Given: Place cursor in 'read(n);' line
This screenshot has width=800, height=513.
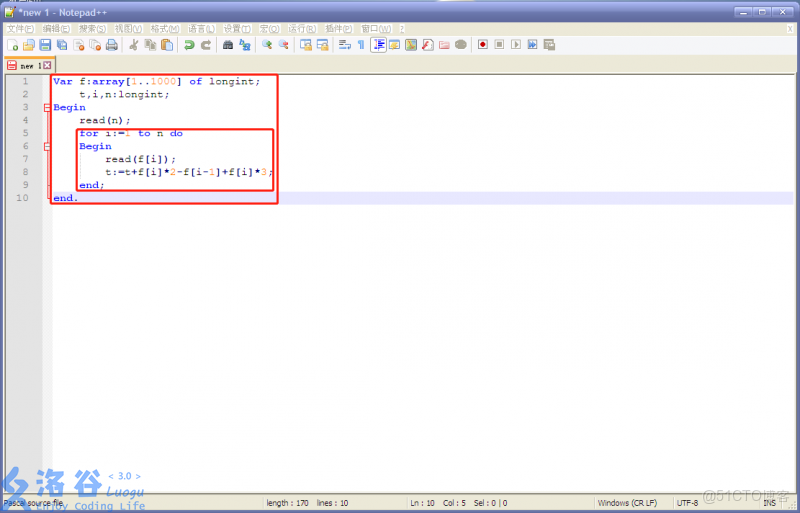Looking at the screenshot, I should 105,120.
